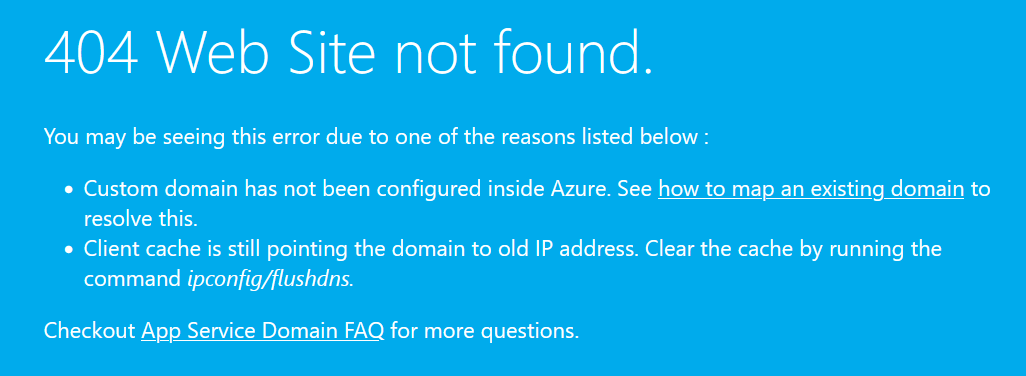Viewport: 1026px width, 376px height.
Task: Click the 'resolve this.' text line
Action: point(141,219)
